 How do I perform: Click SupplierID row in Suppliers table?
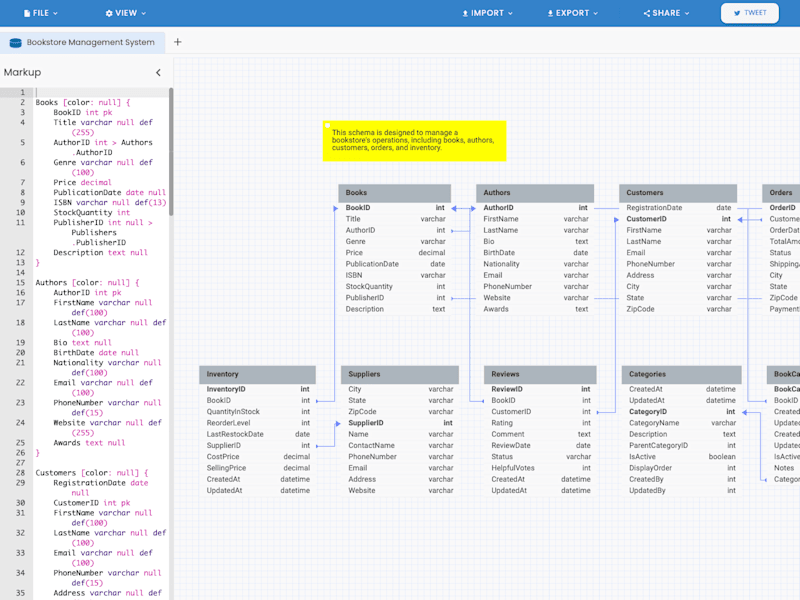(399, 423)
